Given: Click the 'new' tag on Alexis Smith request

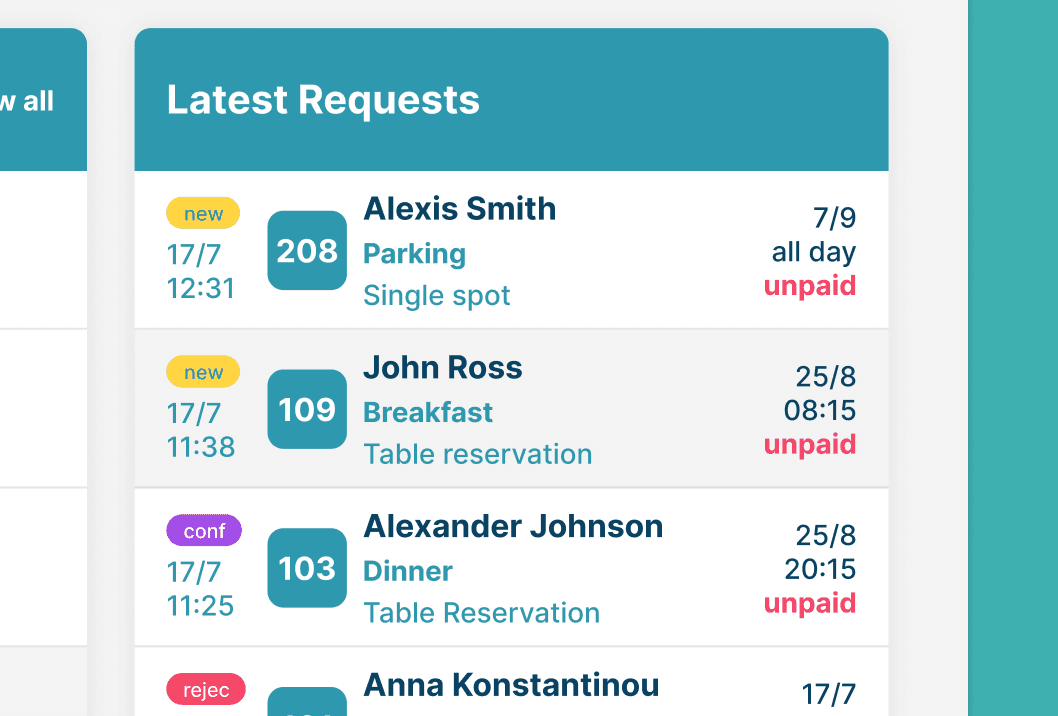Looking at the screenshot, I should click(x=203, y=213).
